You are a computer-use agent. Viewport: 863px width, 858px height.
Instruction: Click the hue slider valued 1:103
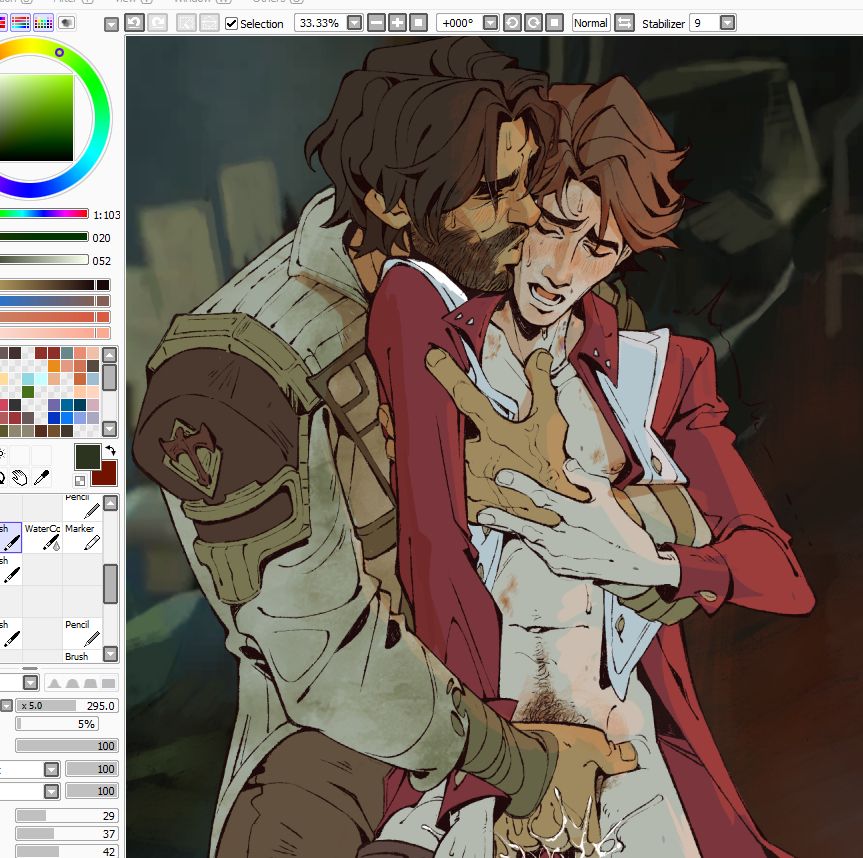(x=44, y=214)
